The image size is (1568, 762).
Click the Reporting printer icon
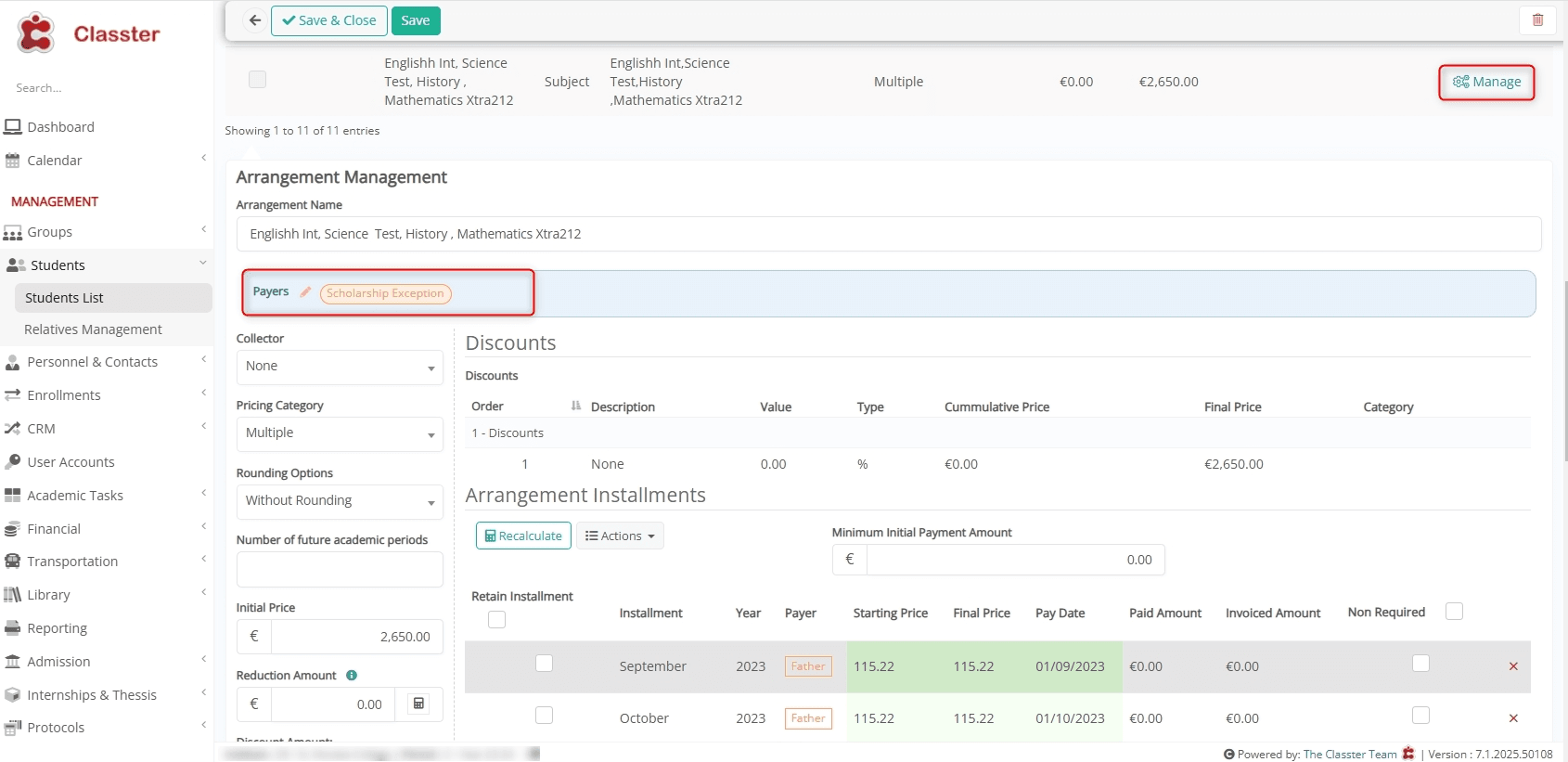[13, 628]
